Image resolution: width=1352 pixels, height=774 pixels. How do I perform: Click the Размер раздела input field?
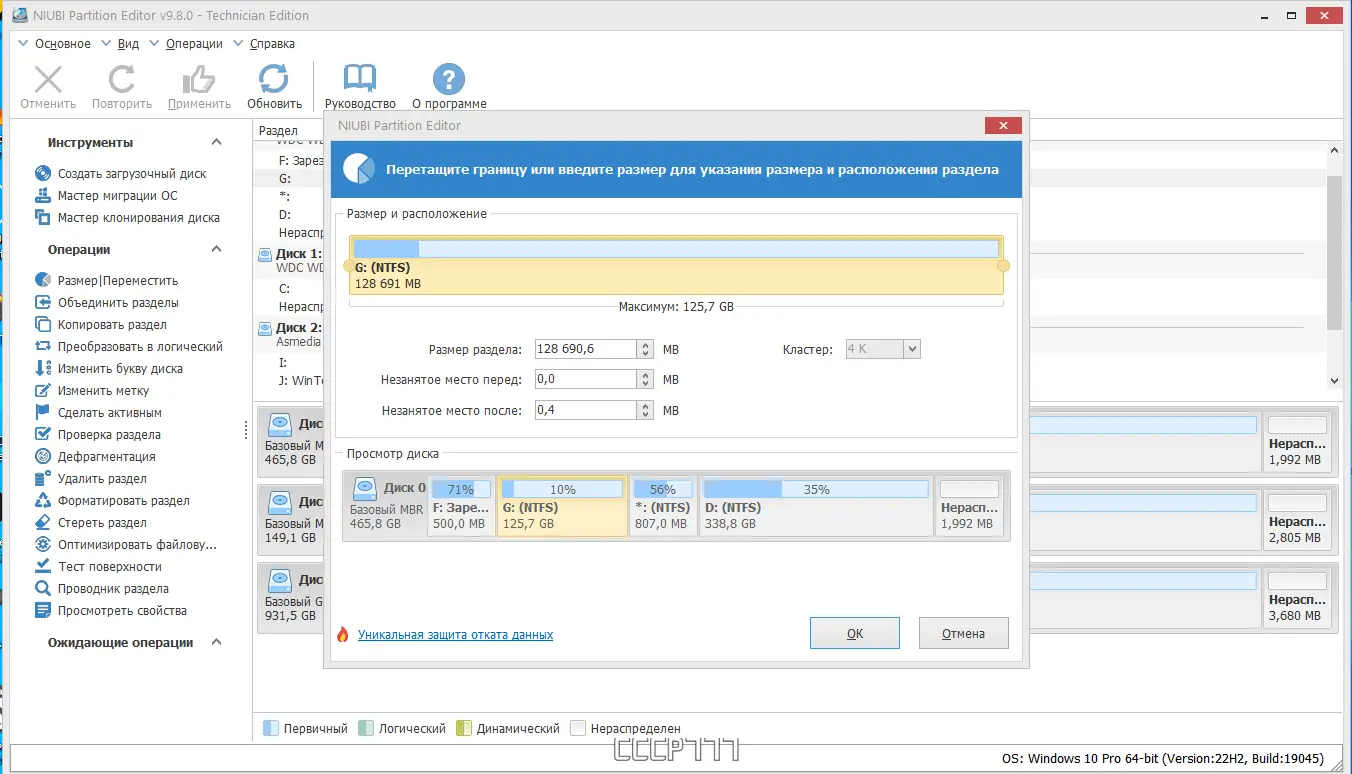[586, 349]
